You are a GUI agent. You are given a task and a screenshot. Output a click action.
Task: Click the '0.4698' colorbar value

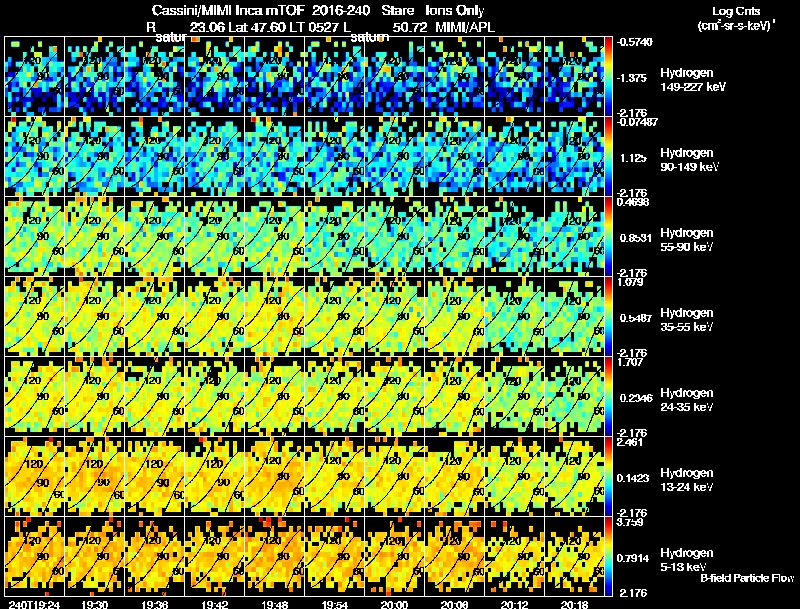tap(633, 201)
